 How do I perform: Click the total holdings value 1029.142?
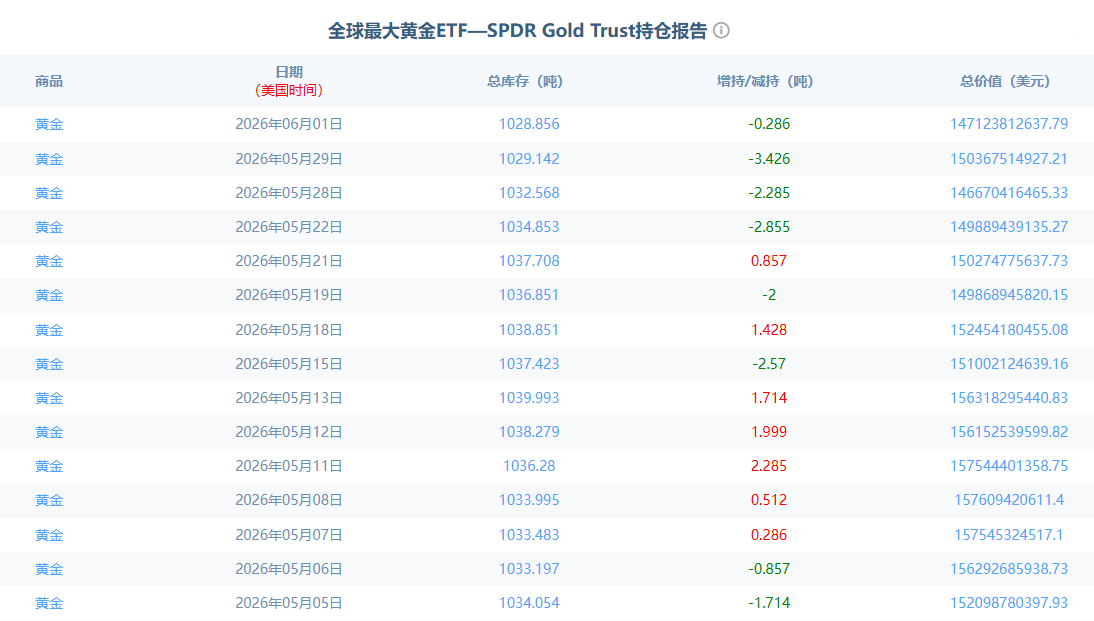pos(529,159)
